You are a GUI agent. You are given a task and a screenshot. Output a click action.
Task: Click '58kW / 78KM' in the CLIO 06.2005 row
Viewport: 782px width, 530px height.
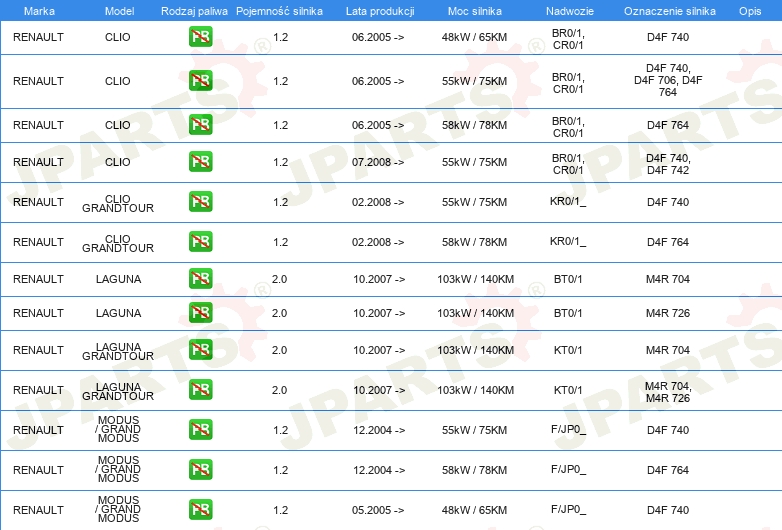(x=474, y=125)
